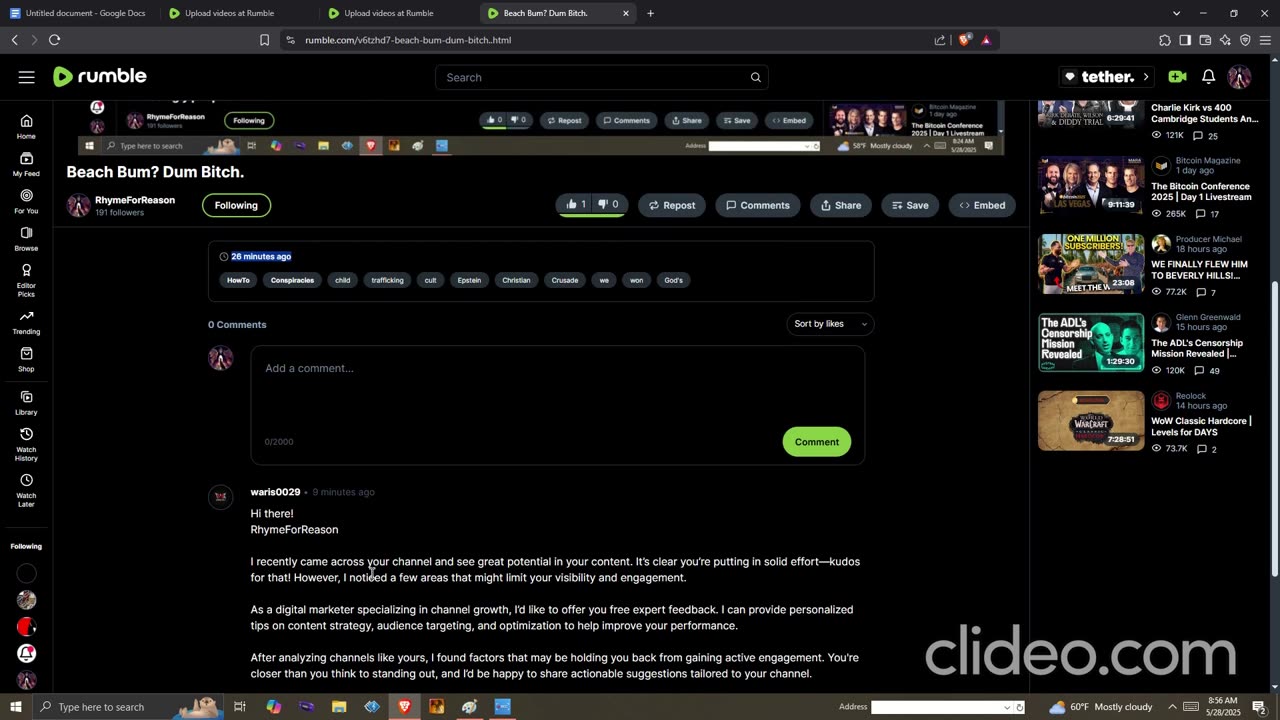Go to Home in the sidebar
This screenshot has width=1280, height=720.
26,126
